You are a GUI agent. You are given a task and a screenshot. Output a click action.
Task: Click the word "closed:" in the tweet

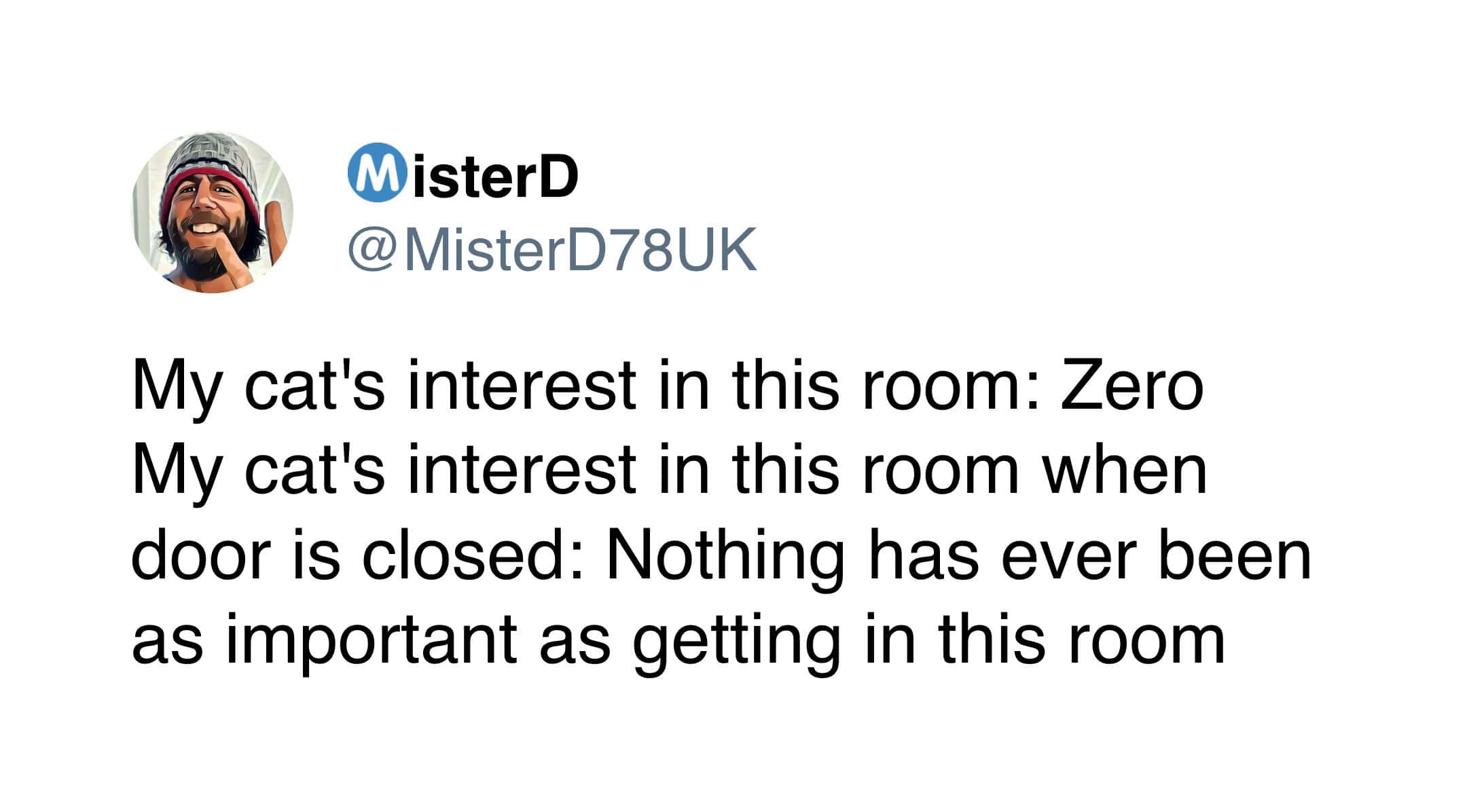(472, 557)
